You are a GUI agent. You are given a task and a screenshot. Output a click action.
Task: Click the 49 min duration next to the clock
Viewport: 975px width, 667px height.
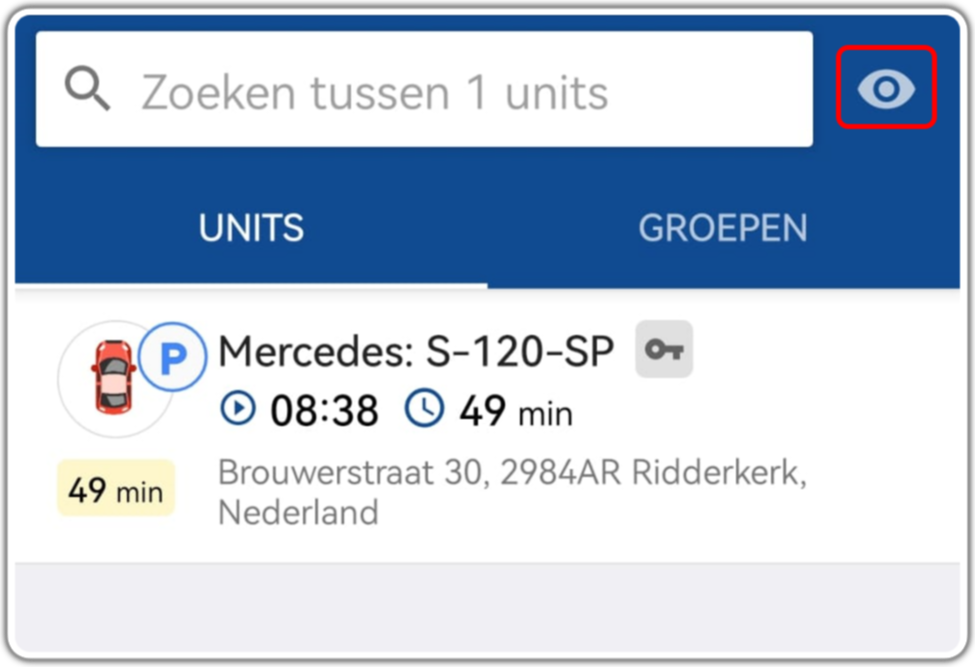click(x=515, y=411)
